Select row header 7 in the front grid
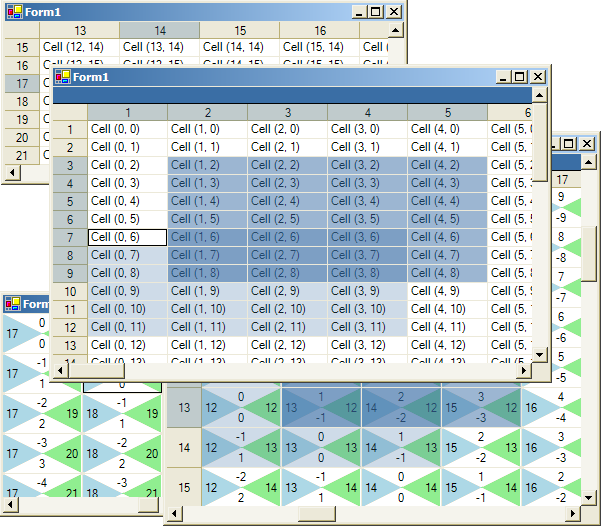Screen dimensions: 602x527 tap(70, 237)
